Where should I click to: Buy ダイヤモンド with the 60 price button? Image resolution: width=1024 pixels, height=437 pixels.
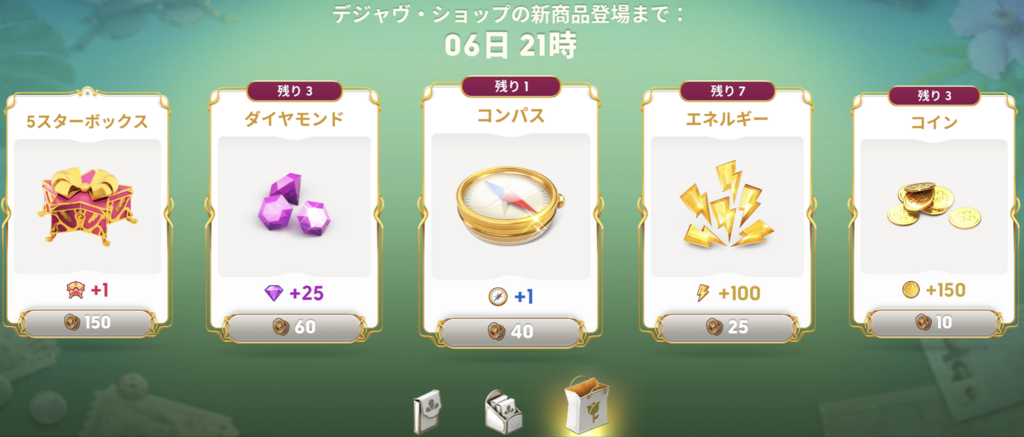click(293, 327)
